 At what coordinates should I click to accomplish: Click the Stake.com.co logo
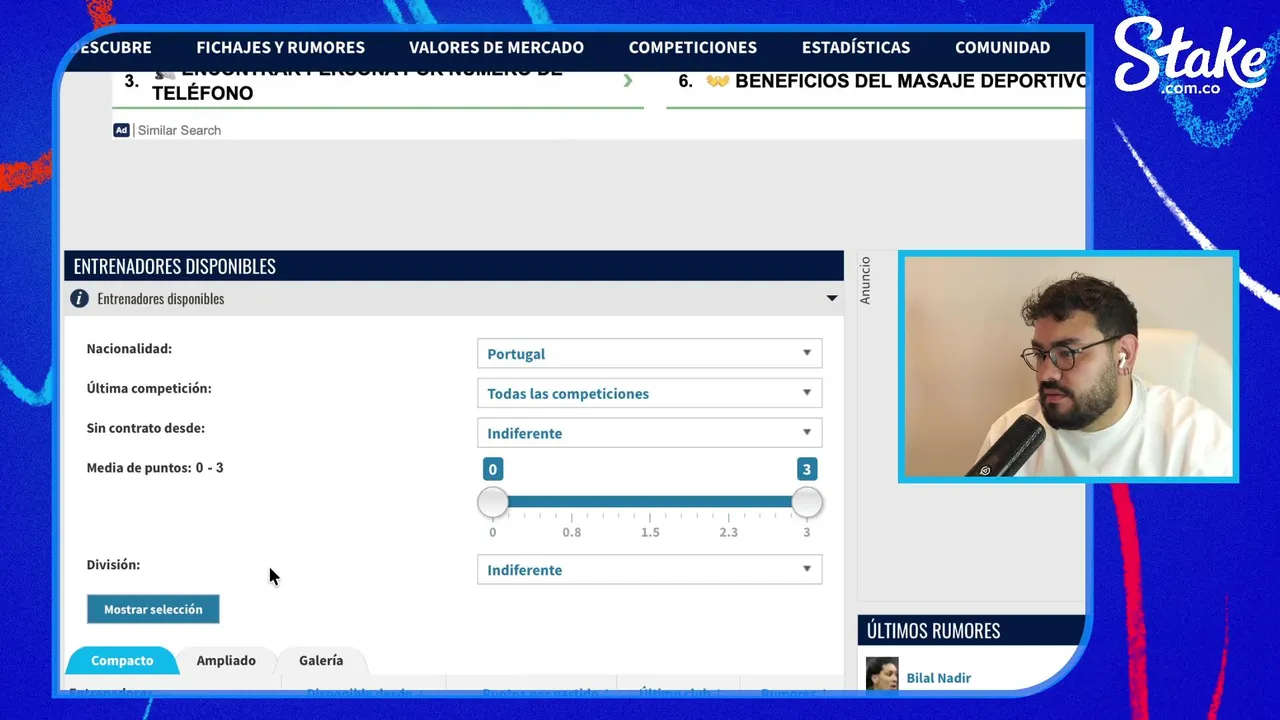(x=1190, y=58)
